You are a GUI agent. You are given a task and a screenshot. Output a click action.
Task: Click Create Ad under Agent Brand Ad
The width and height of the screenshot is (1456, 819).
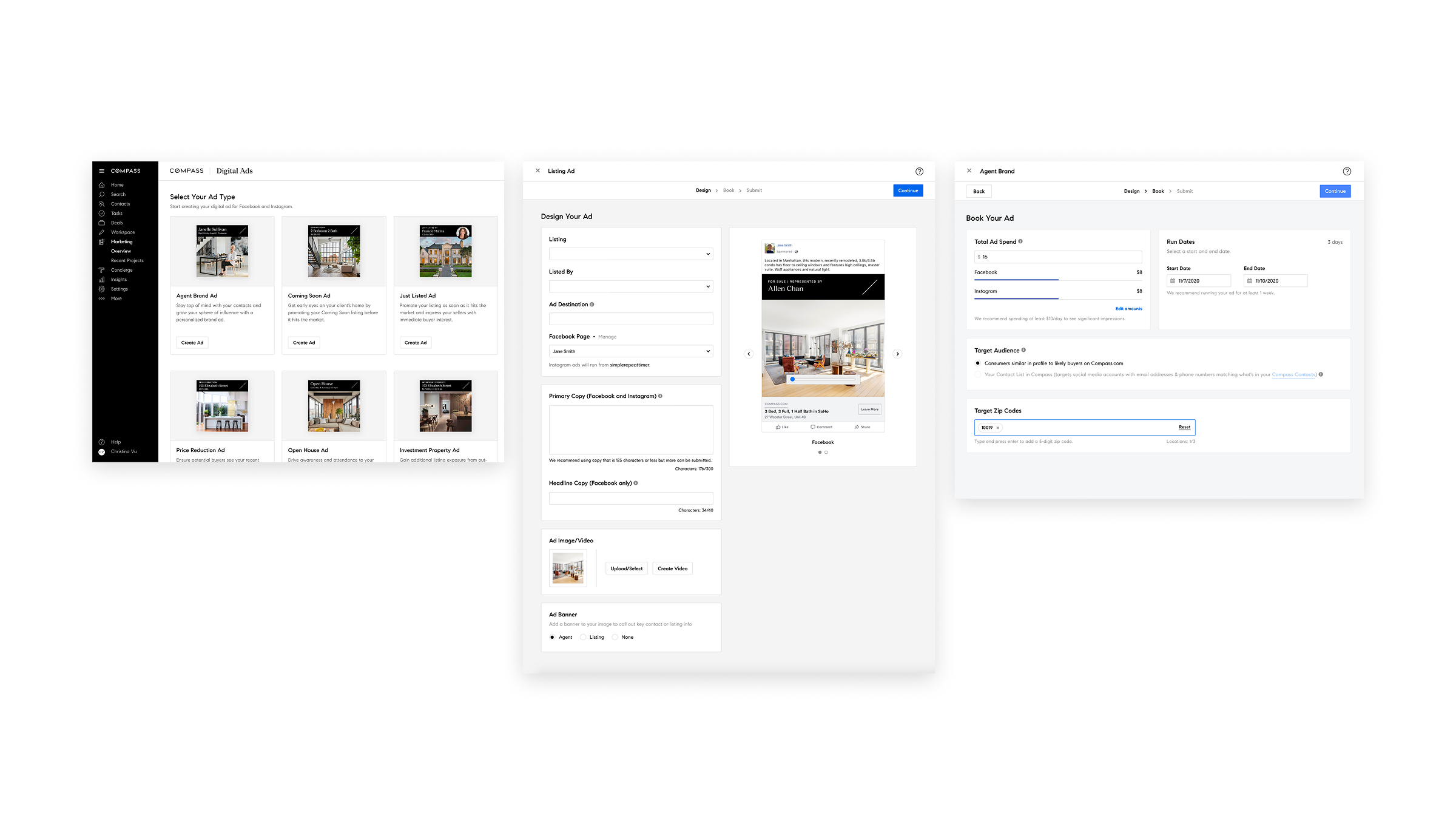(192, 343)
